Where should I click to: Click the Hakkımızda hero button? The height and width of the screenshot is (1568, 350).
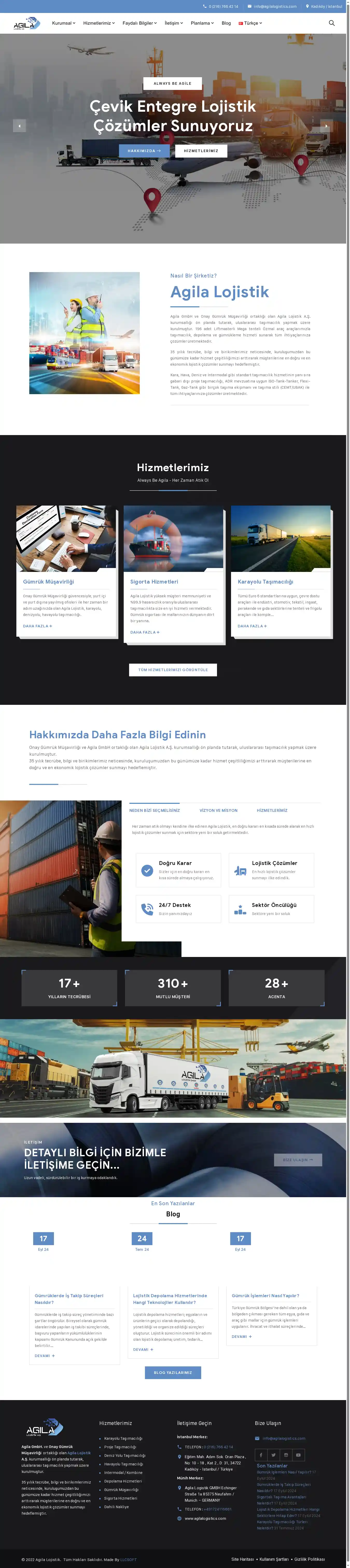pyautogui.click(x=144, y=150)
